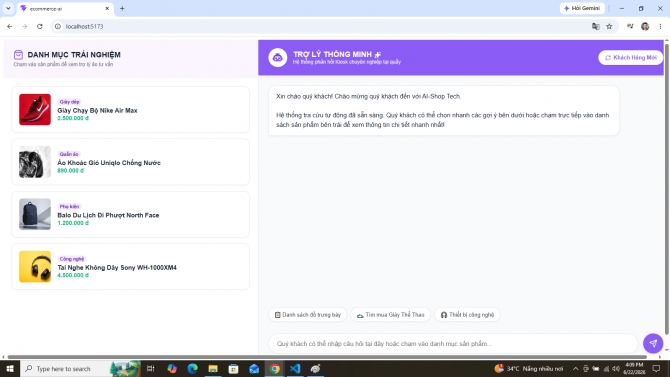Screen dimensions: 670x377
Task: Switch to Chrome in the taskbar
Action: (x=274, y=368)
